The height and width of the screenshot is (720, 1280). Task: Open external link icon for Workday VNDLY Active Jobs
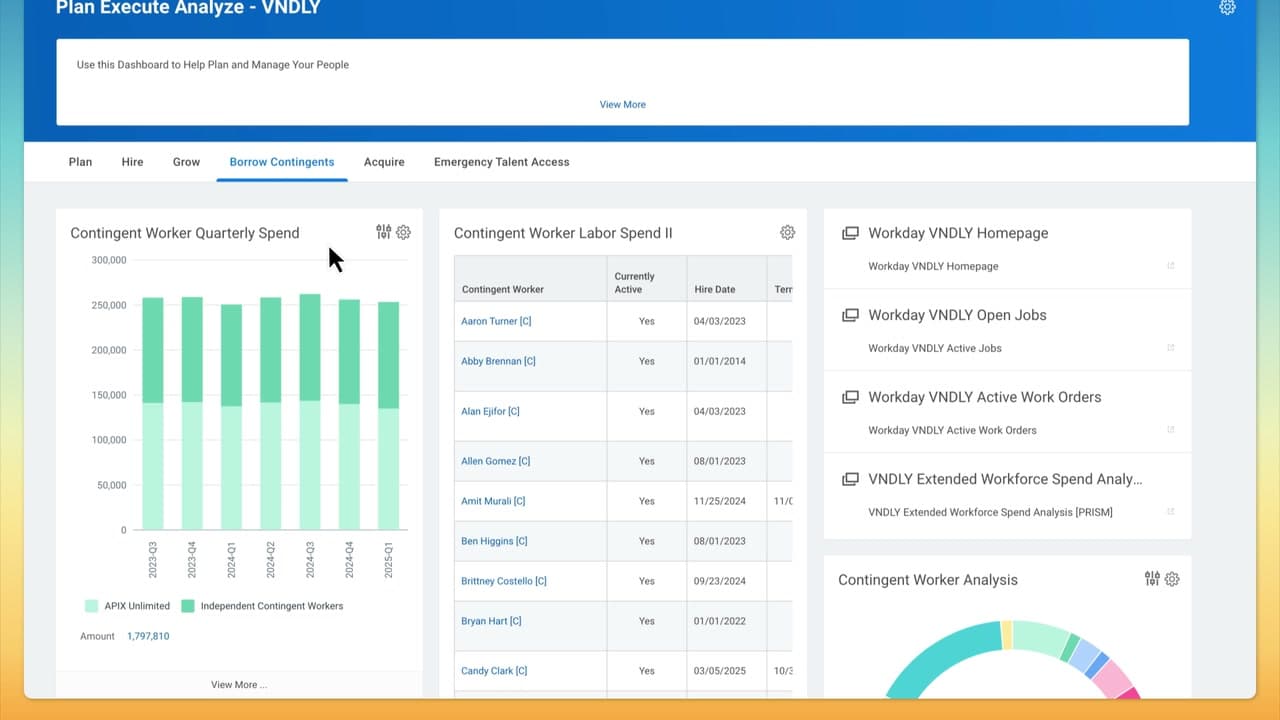(1171, 348)
